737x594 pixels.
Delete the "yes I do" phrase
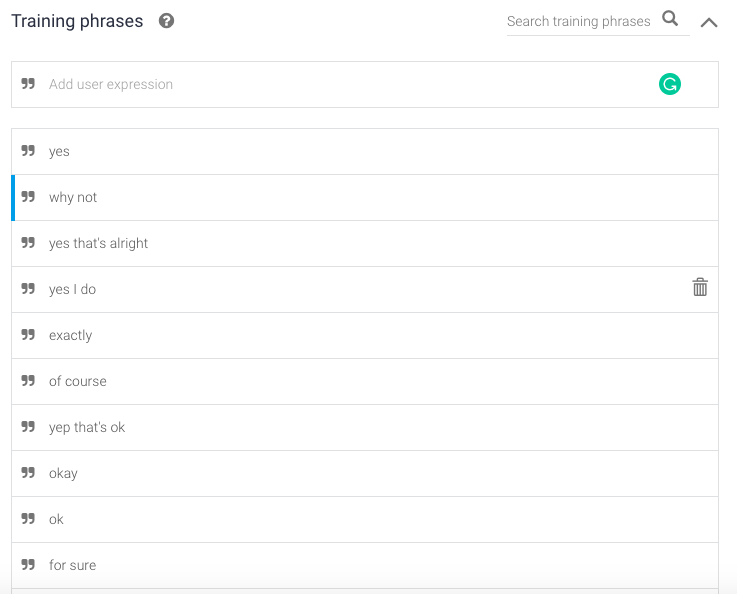pos(700,287)
